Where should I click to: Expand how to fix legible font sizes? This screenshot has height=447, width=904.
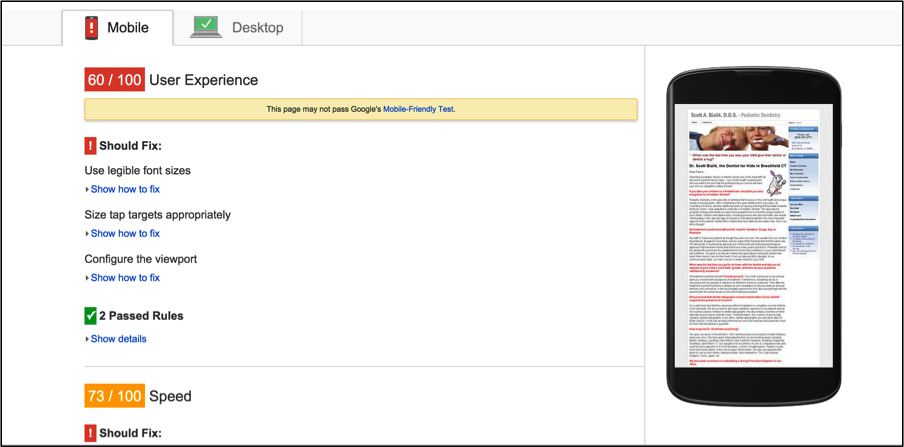(124, 189)
